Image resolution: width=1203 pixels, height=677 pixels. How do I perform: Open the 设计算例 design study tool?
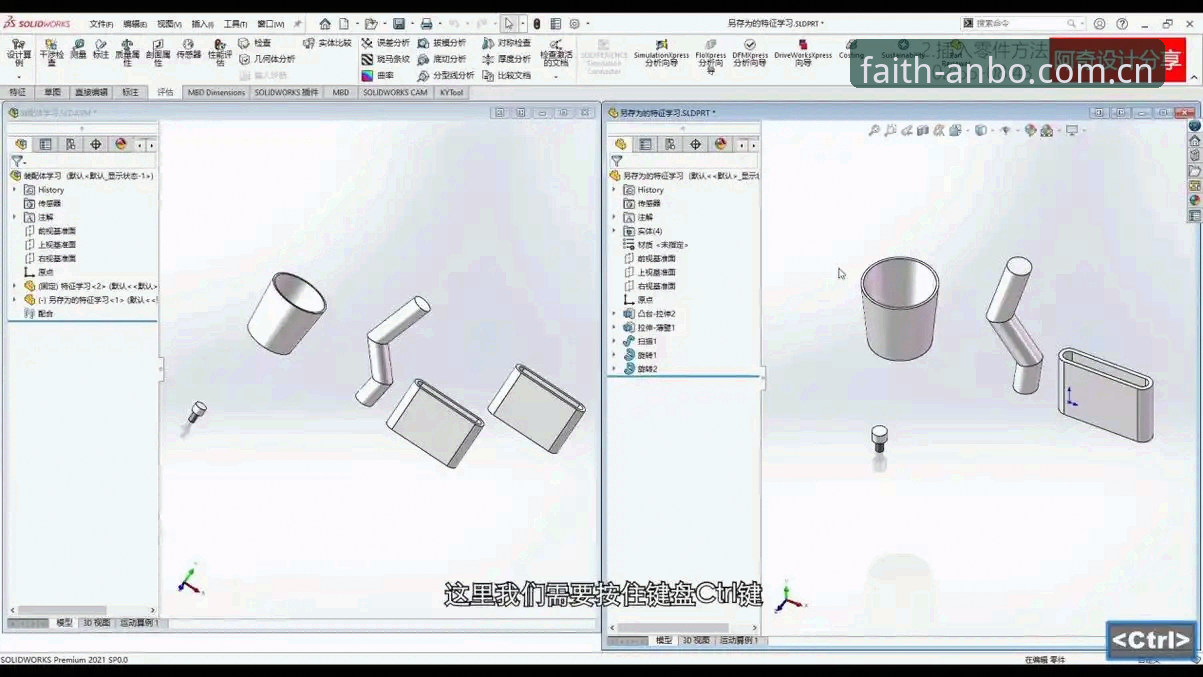(x=18, y=51)
